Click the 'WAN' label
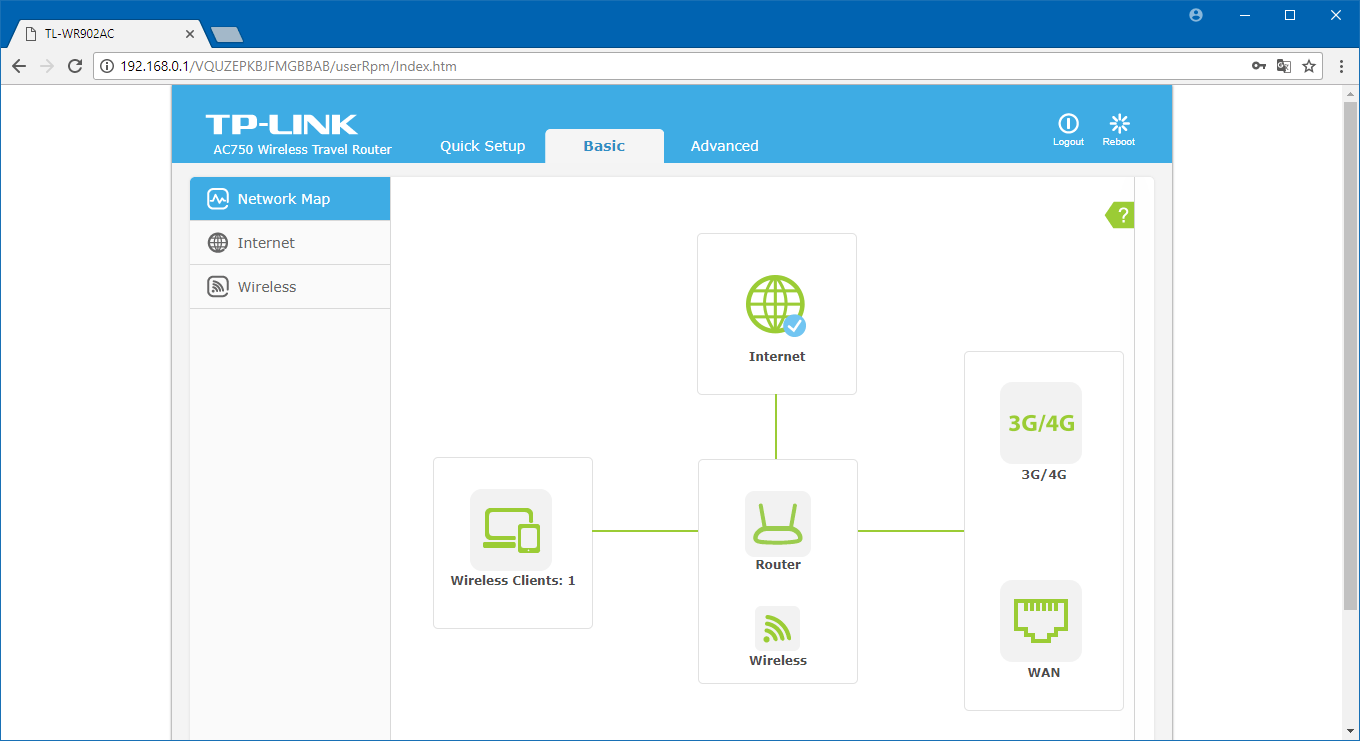Image resolution: width=1360 pixels, height=741 pixels. 1044,673
